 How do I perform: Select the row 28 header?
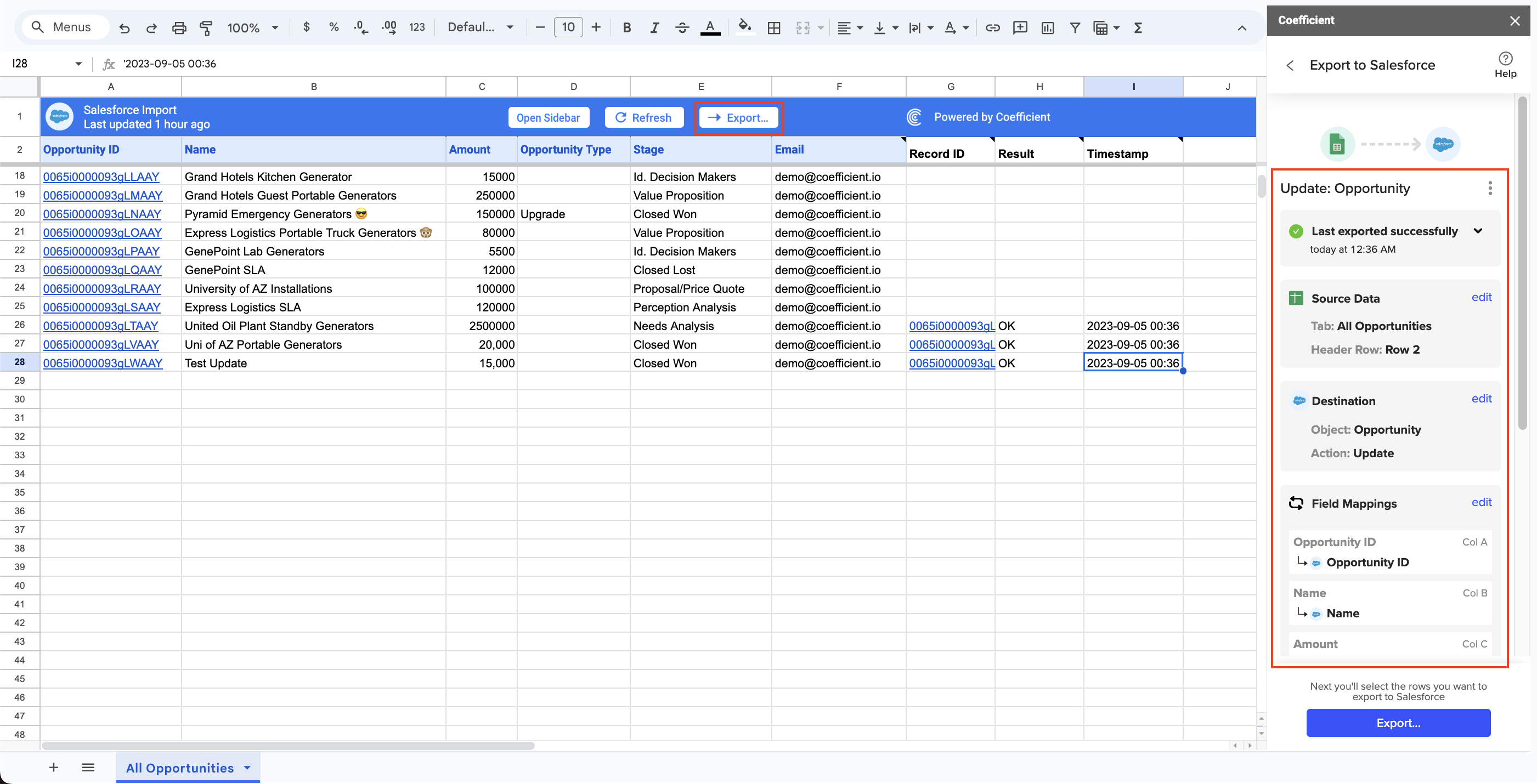[20, 362]
